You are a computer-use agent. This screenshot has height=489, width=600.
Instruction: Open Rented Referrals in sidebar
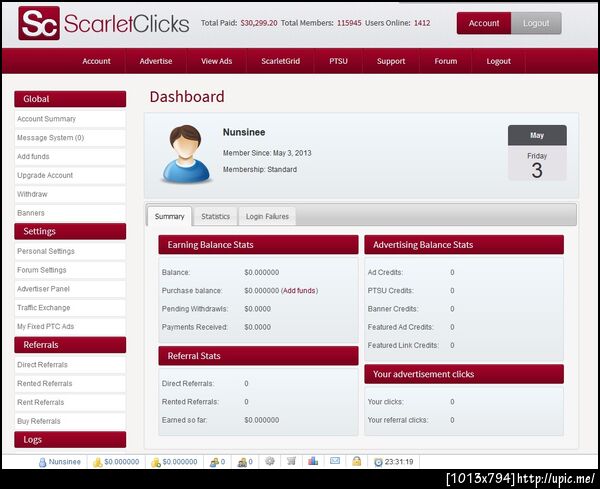70,383
